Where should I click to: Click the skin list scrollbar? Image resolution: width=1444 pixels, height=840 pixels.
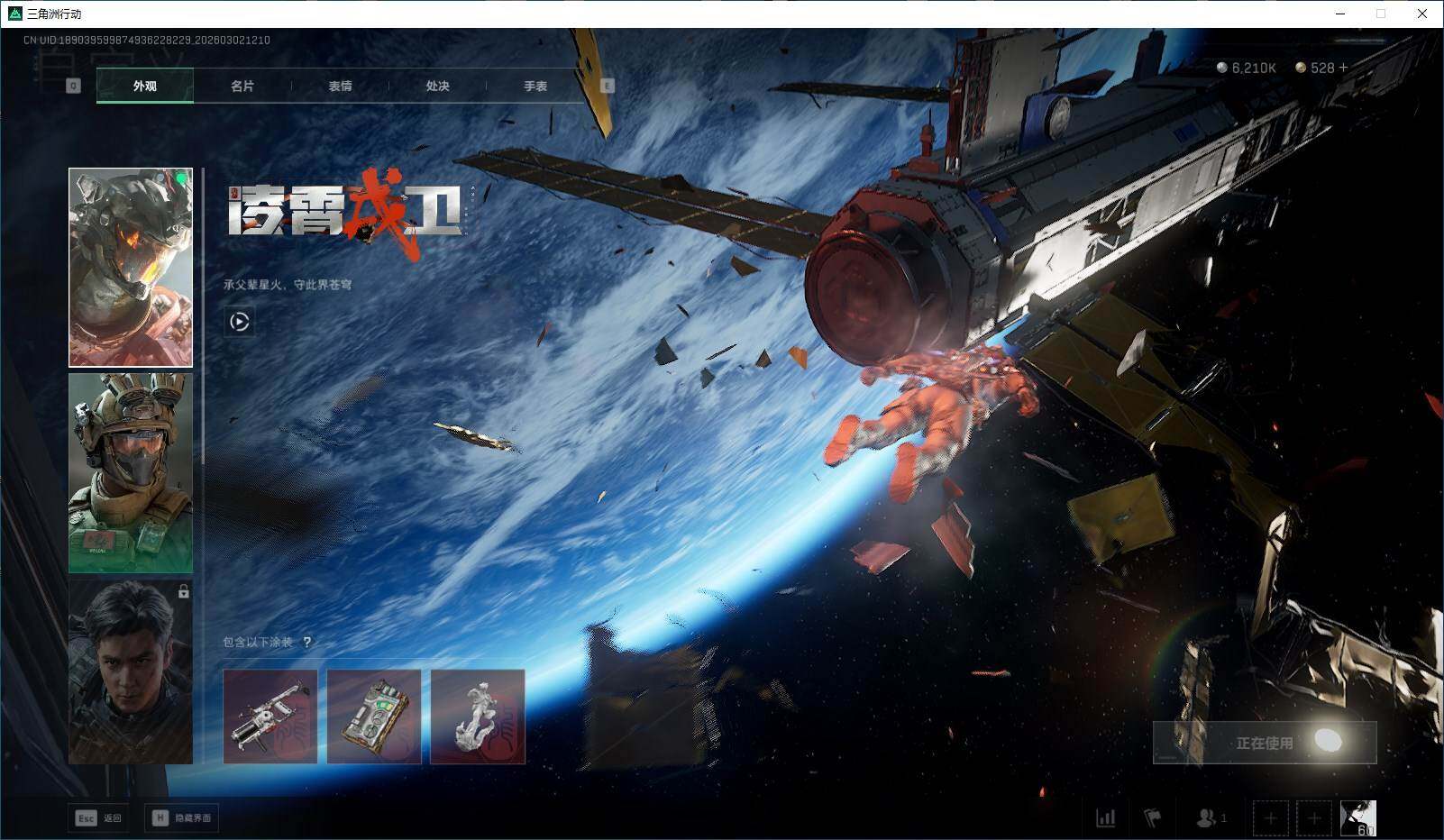204,315
